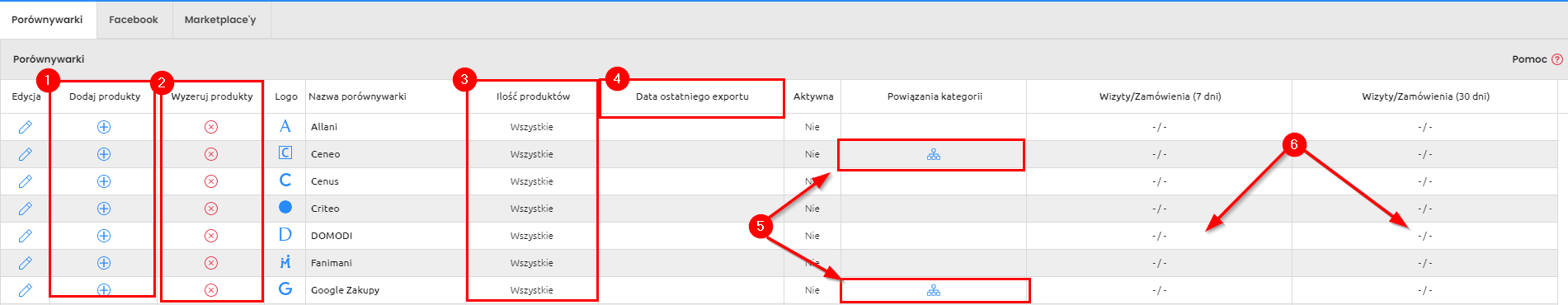Open category links icon for Ceneo
Image resolution: width=1568 pixels, height=305 pixels.
click(933, 154)
